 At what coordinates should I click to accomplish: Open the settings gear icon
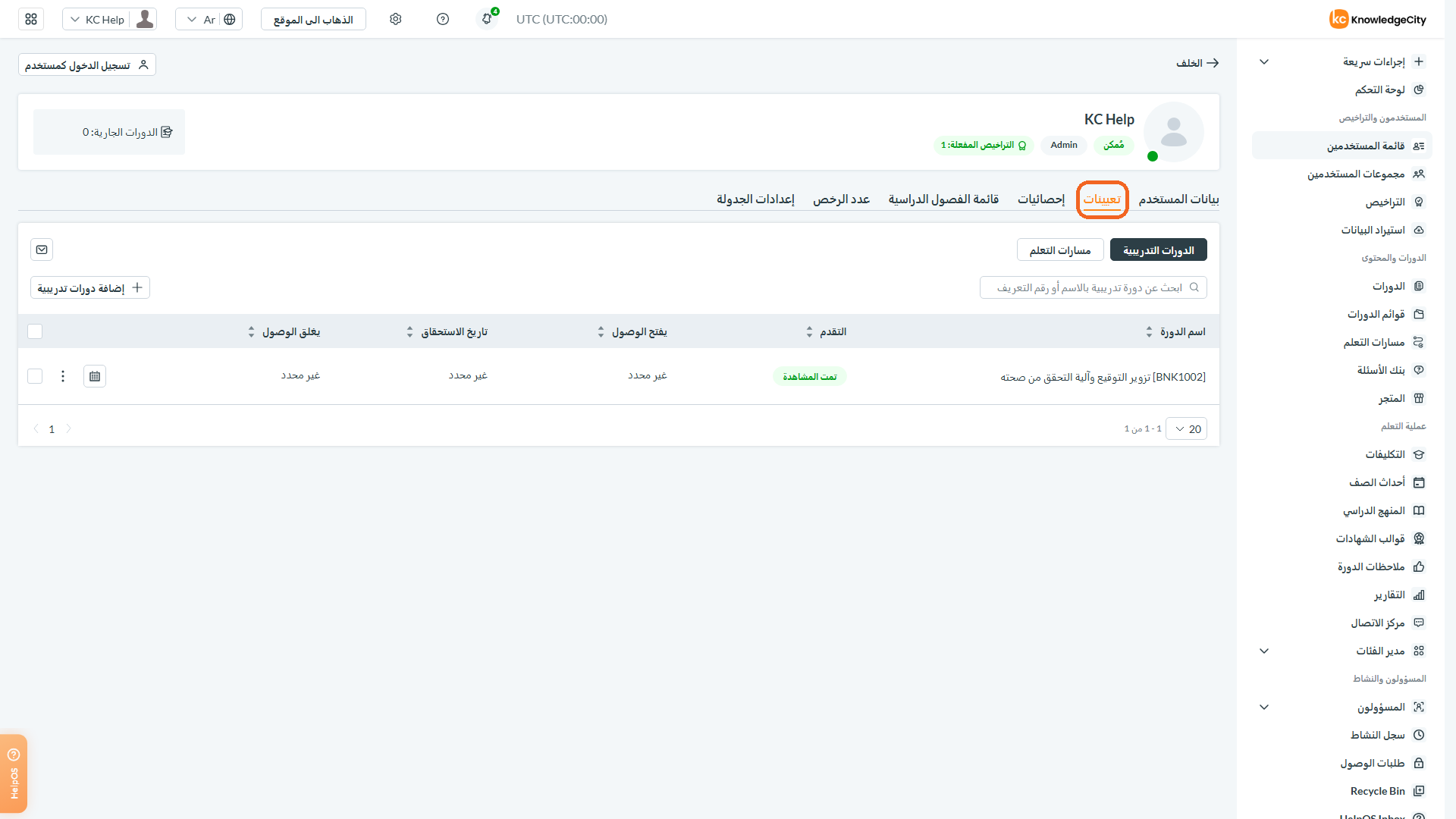point(396,19)
